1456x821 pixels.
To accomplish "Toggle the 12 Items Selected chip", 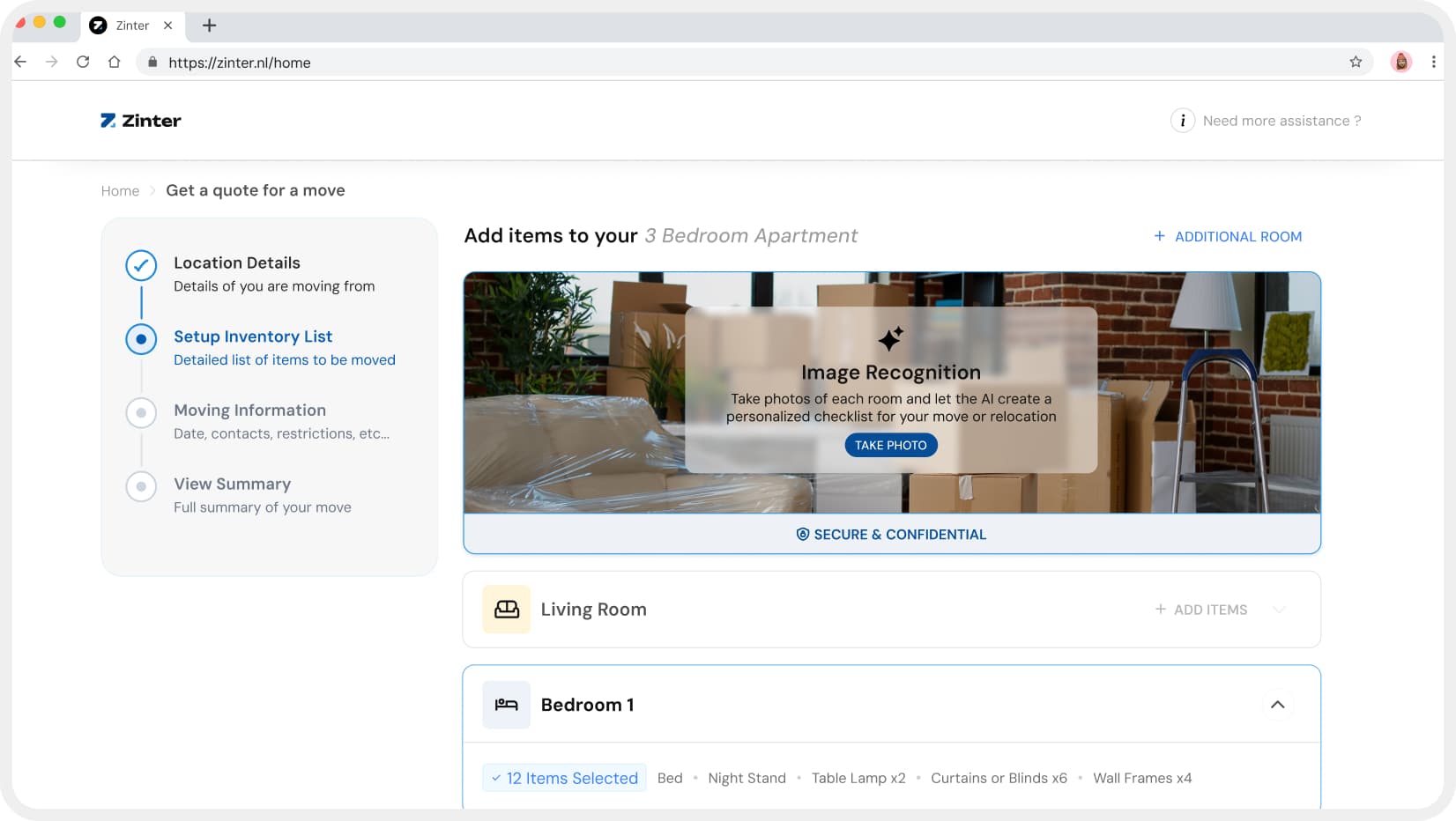I will click(564, 778).
